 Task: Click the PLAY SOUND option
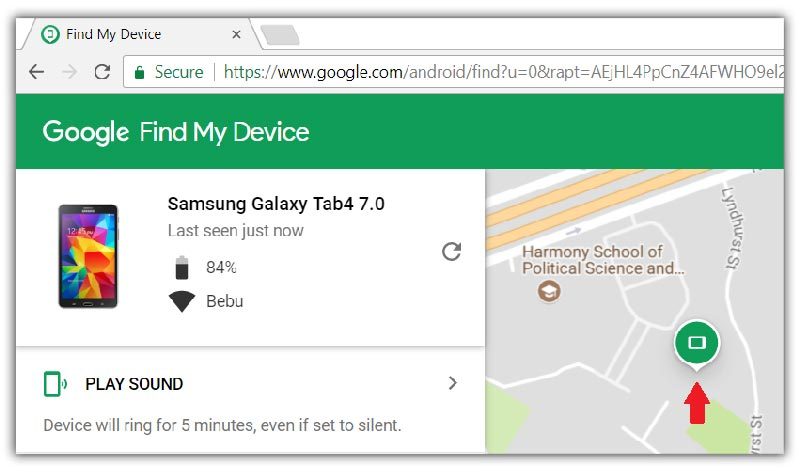pos(134,384)
